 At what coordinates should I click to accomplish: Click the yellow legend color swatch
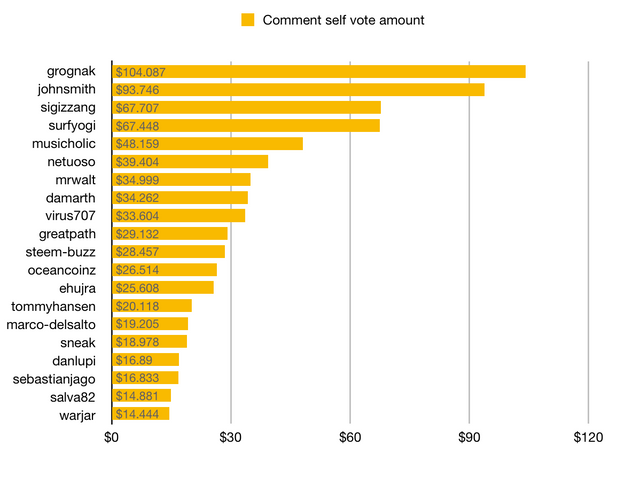248,19
